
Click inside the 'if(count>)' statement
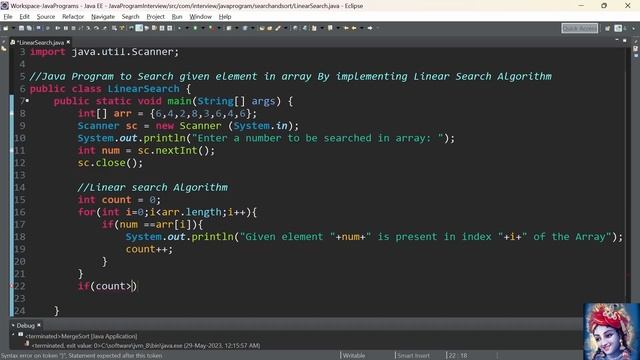pos(107,286)
